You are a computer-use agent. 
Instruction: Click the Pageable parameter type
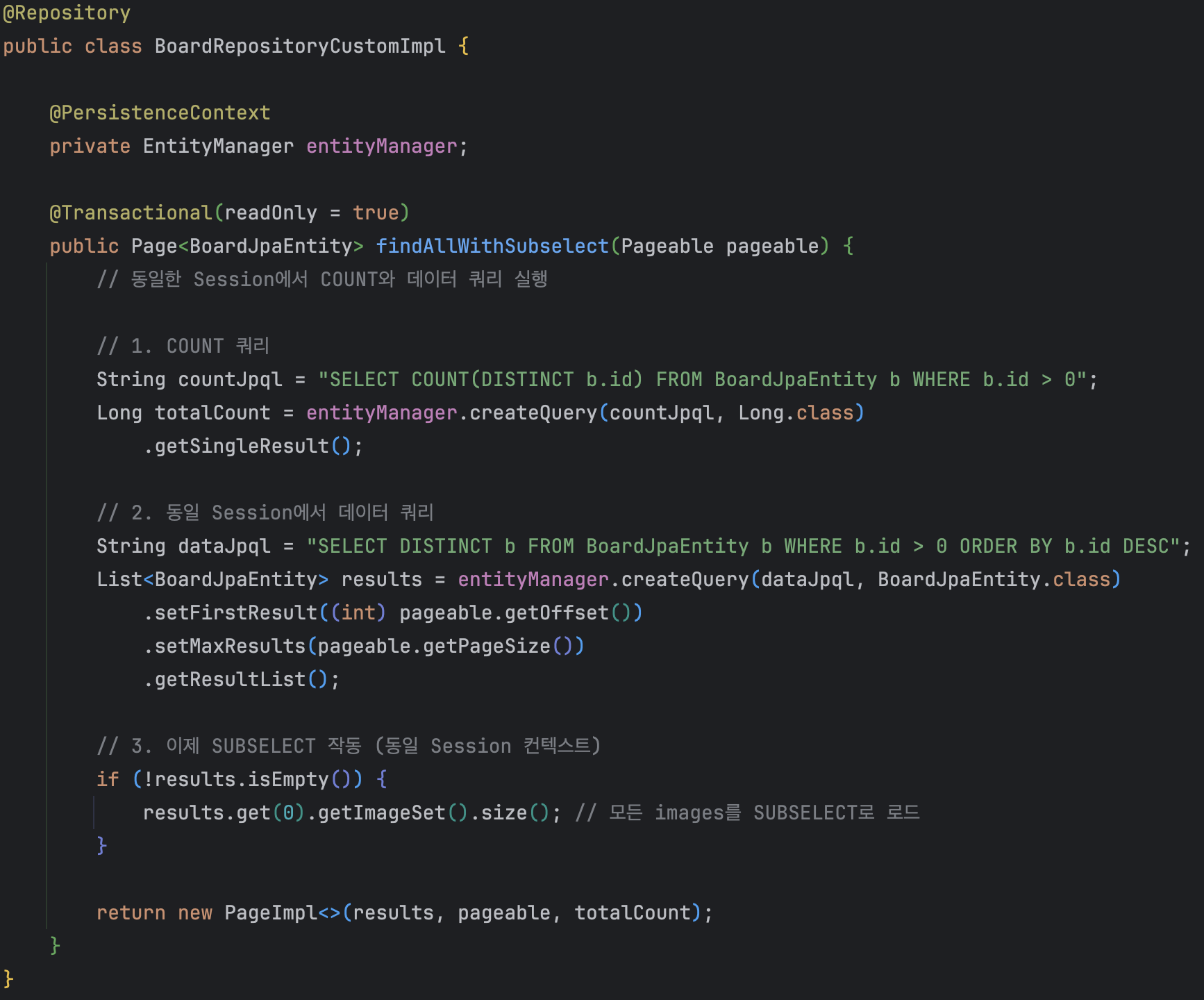coord(667,247)
